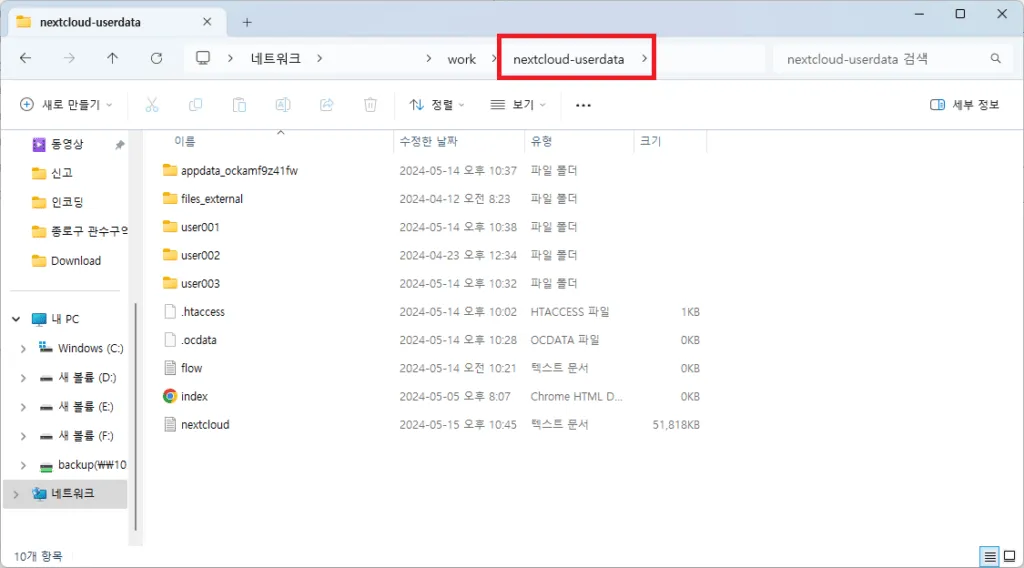Screen dimensions: 1024x568
Task: Click the work breadcrumb
Action: click(461, 59)
